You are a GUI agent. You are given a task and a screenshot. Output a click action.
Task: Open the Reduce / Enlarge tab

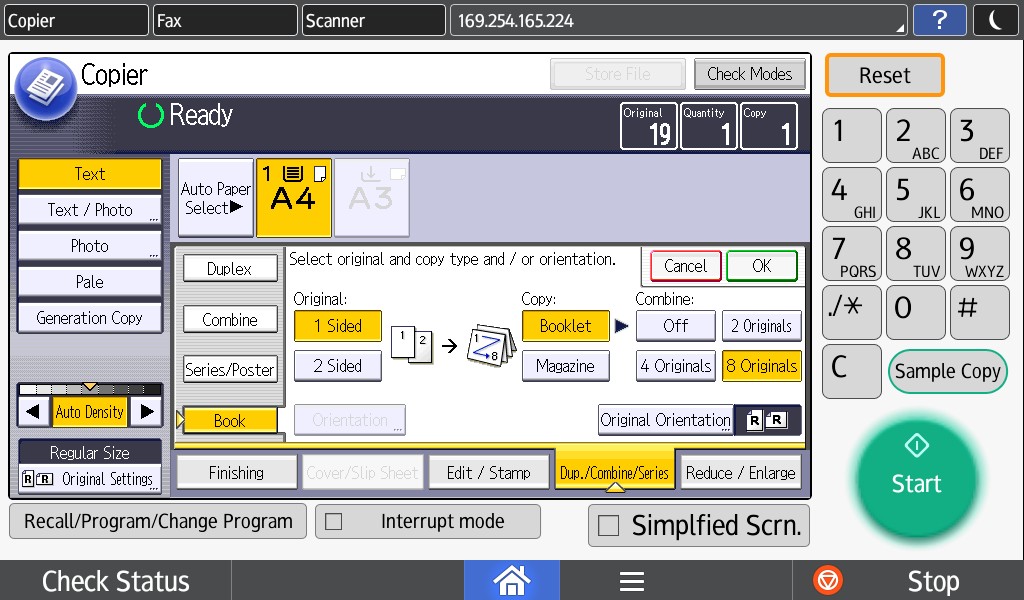click(741, 473)
